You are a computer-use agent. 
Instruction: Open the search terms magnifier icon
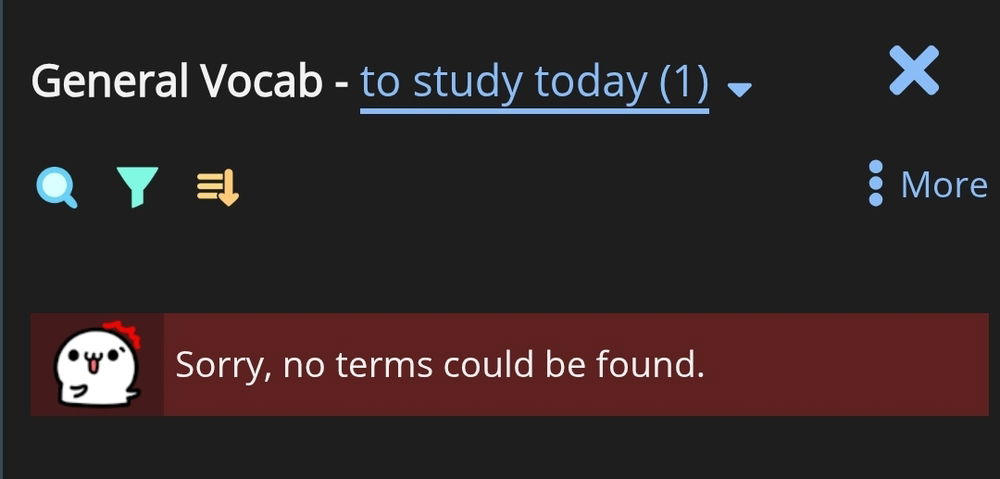[56, 187]
